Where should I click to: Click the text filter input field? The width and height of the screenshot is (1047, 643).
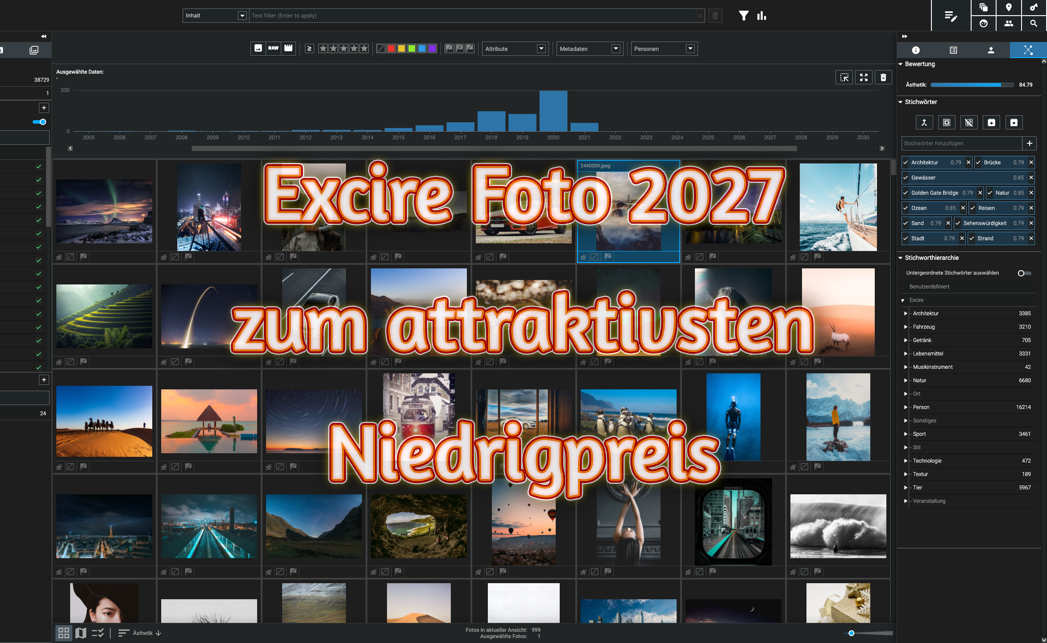[476, 15]
